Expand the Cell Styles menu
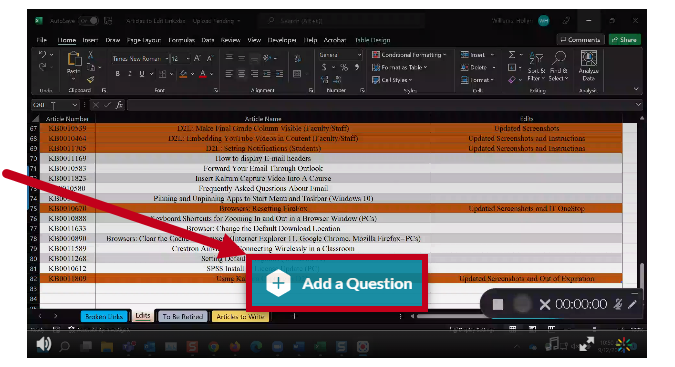Screen dimensions: 675x367 [x=392, y=80]
